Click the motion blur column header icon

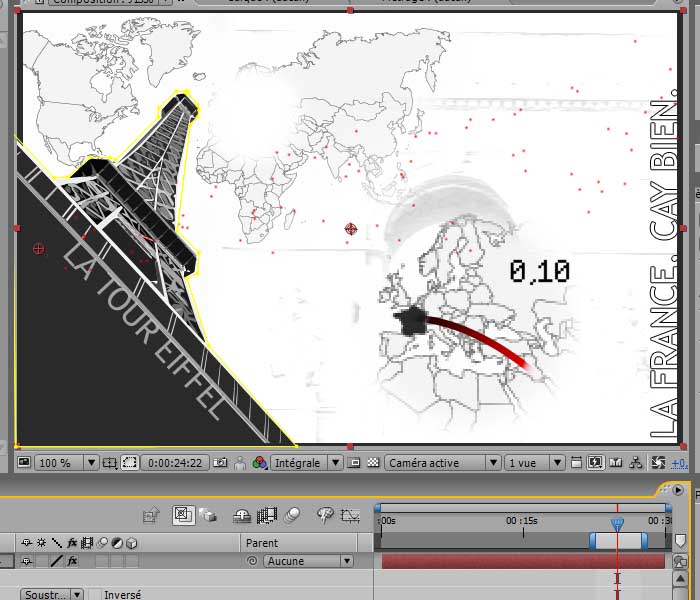(102, 543)
